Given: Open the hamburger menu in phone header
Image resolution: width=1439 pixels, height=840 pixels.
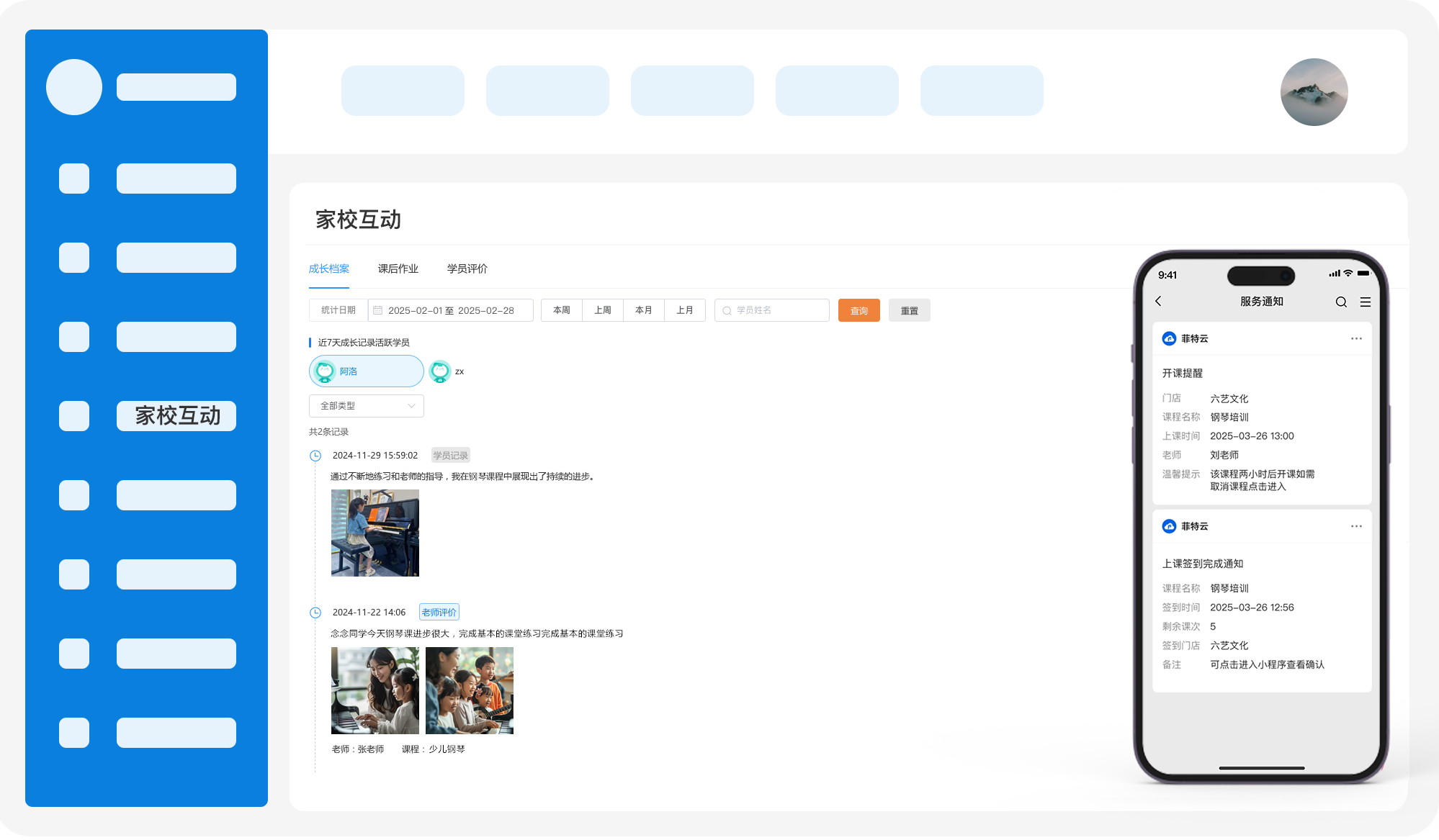Looking at the screenshot, I should pos(1365,302).
